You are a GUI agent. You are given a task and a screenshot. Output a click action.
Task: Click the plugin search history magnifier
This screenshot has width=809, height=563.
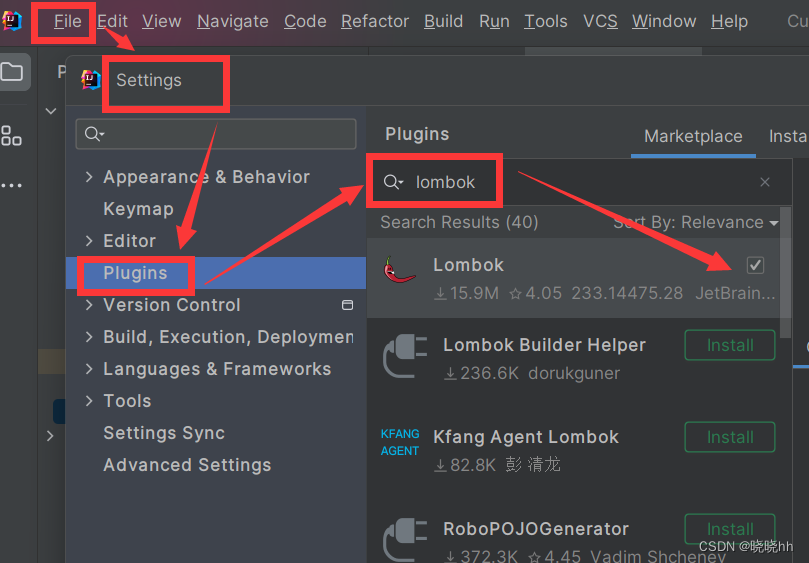393,182
